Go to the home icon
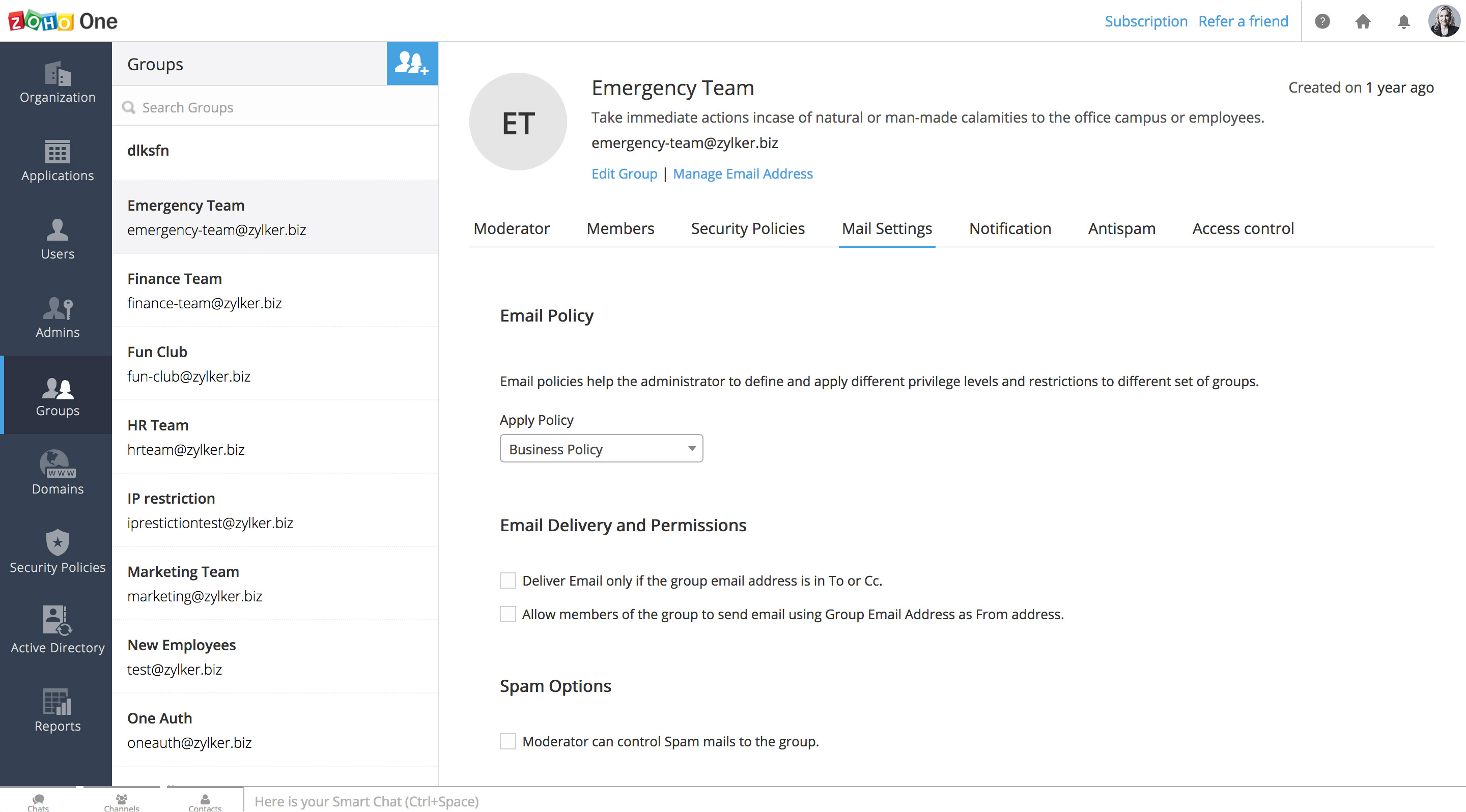Screen dimensions: 1466x812 pyautogui.click(x=1363, y=21)
